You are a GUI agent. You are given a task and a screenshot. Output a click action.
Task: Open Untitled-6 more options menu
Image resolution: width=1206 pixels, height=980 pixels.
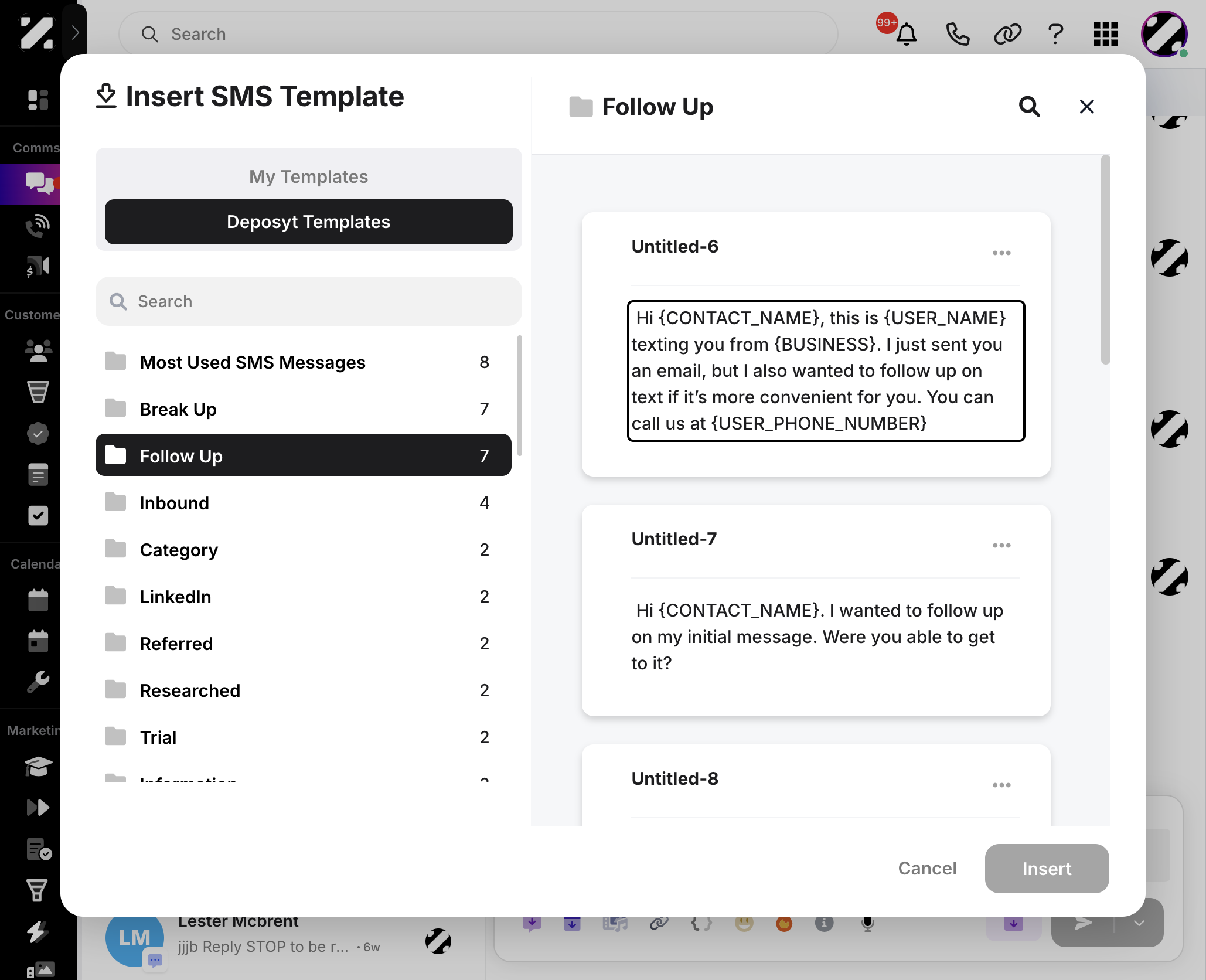click(x=1001, y=253)
